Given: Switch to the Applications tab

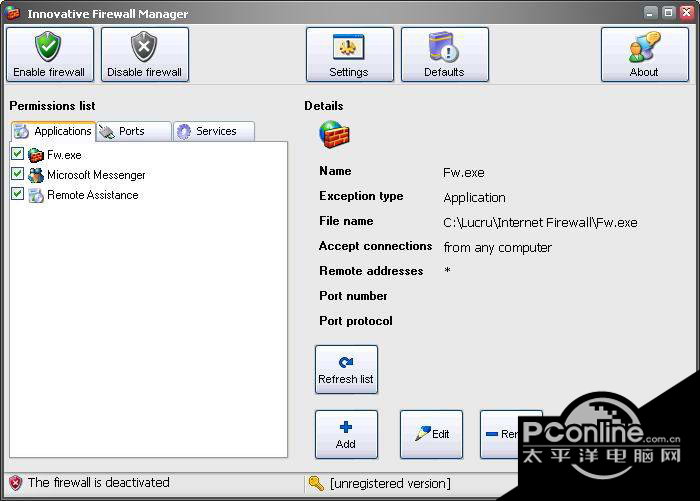Looking at the screenshot, I should pyautogui.click(x=53, y=131).
